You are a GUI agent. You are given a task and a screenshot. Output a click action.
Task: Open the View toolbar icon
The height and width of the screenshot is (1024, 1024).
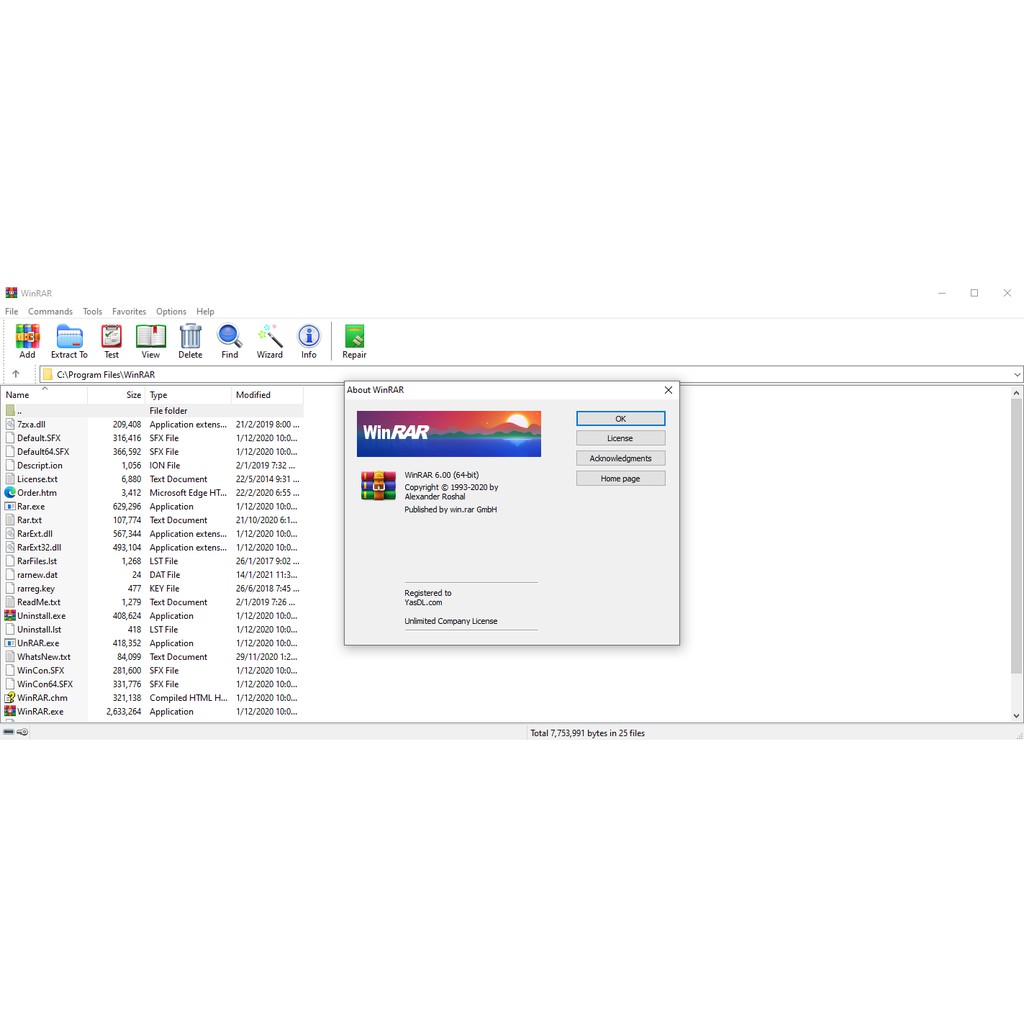(x=150, y=337)
